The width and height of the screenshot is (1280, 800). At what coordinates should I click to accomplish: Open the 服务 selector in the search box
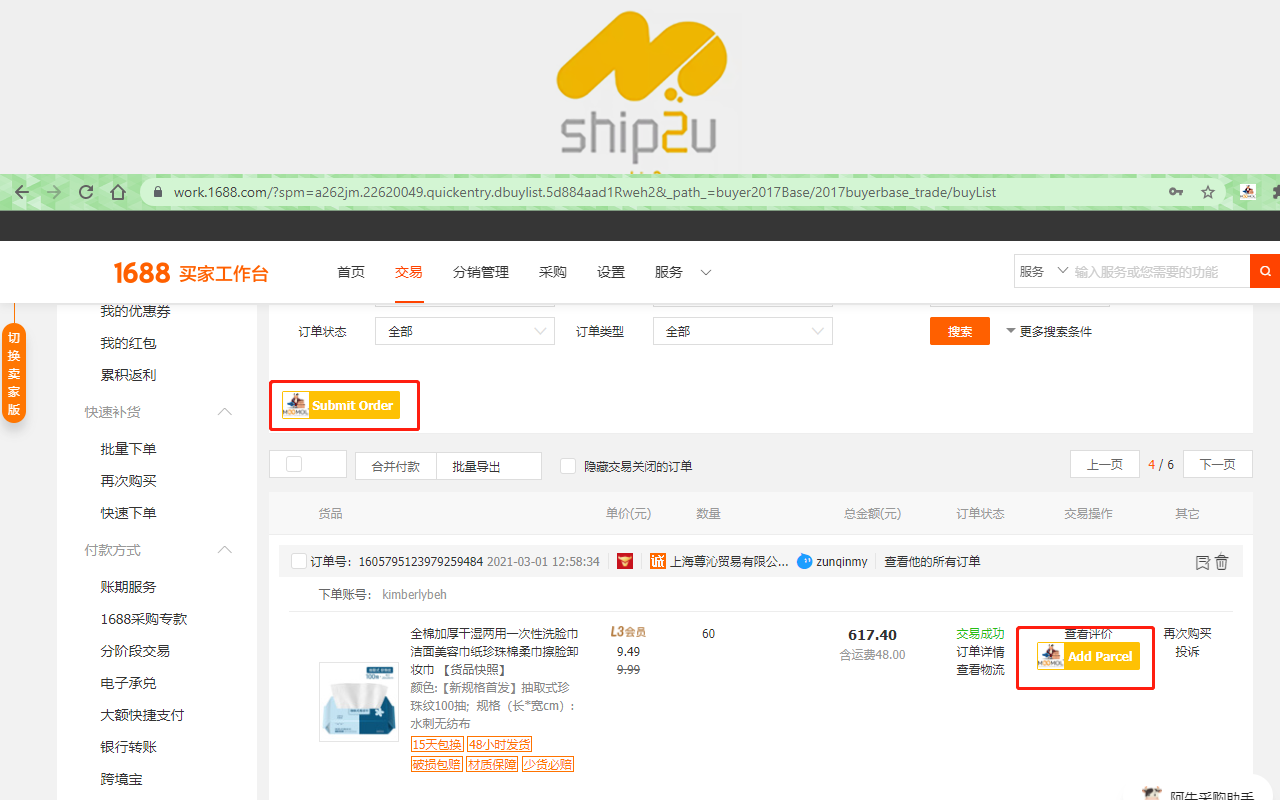pos(1043,271)
